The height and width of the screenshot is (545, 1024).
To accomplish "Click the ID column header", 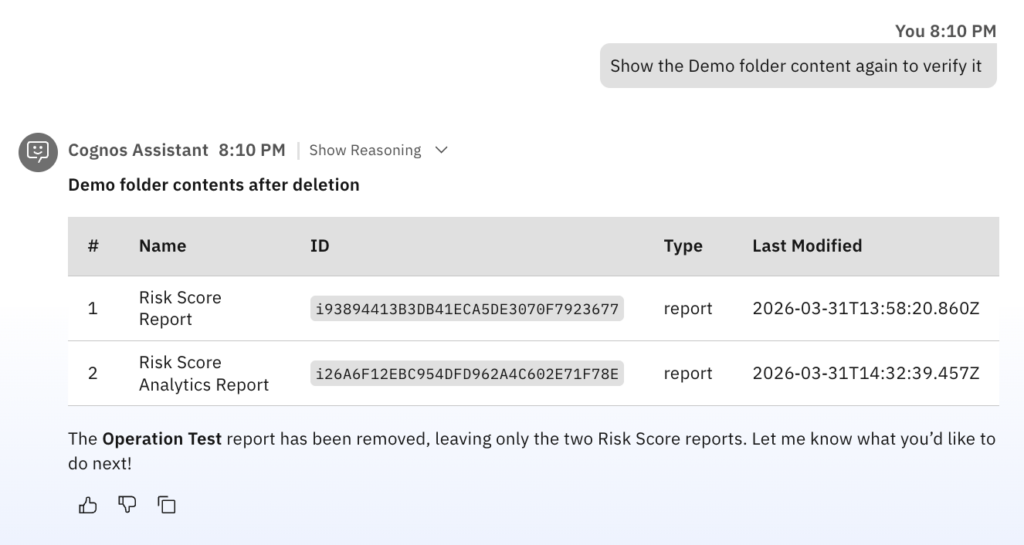I will (x=320, y=246).
